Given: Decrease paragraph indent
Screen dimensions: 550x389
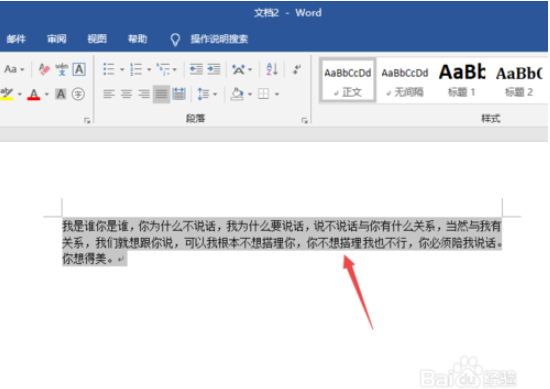Looking at the screenshot, I should click(x=196, y=69).
